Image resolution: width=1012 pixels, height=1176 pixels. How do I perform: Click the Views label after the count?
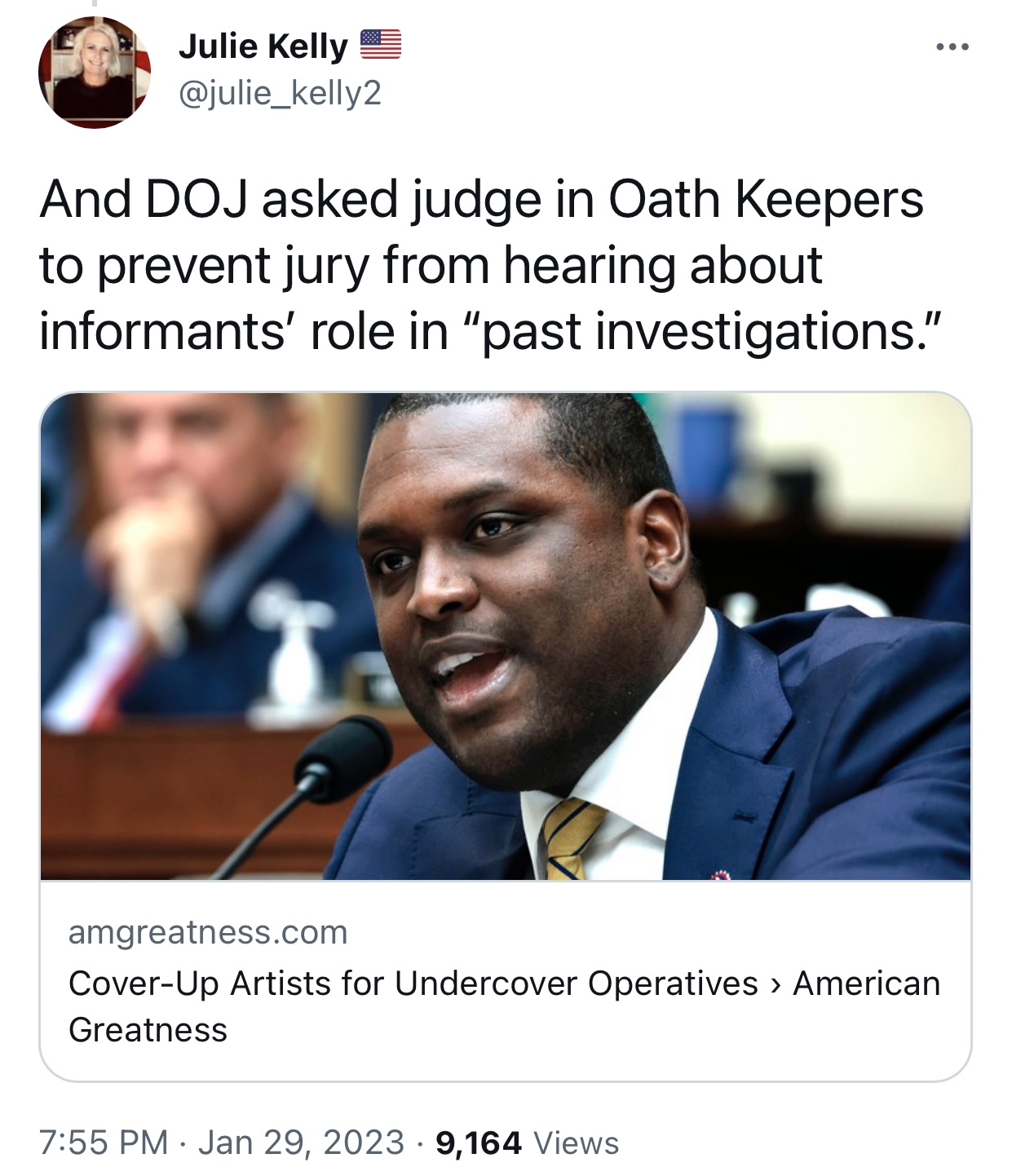point(576,1143)
